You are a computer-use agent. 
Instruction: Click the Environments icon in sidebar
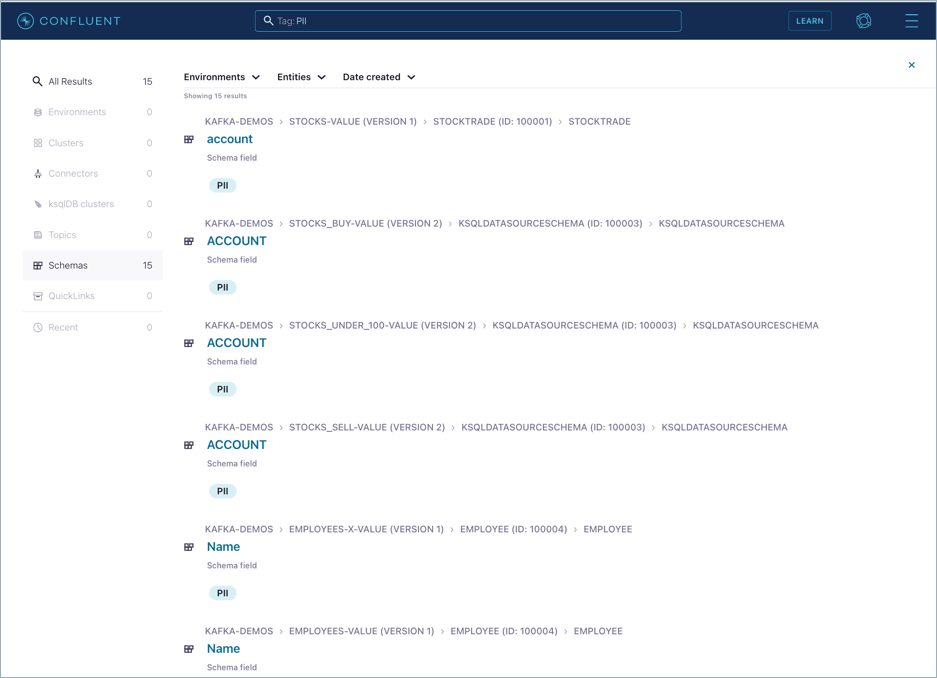point(38,112)
